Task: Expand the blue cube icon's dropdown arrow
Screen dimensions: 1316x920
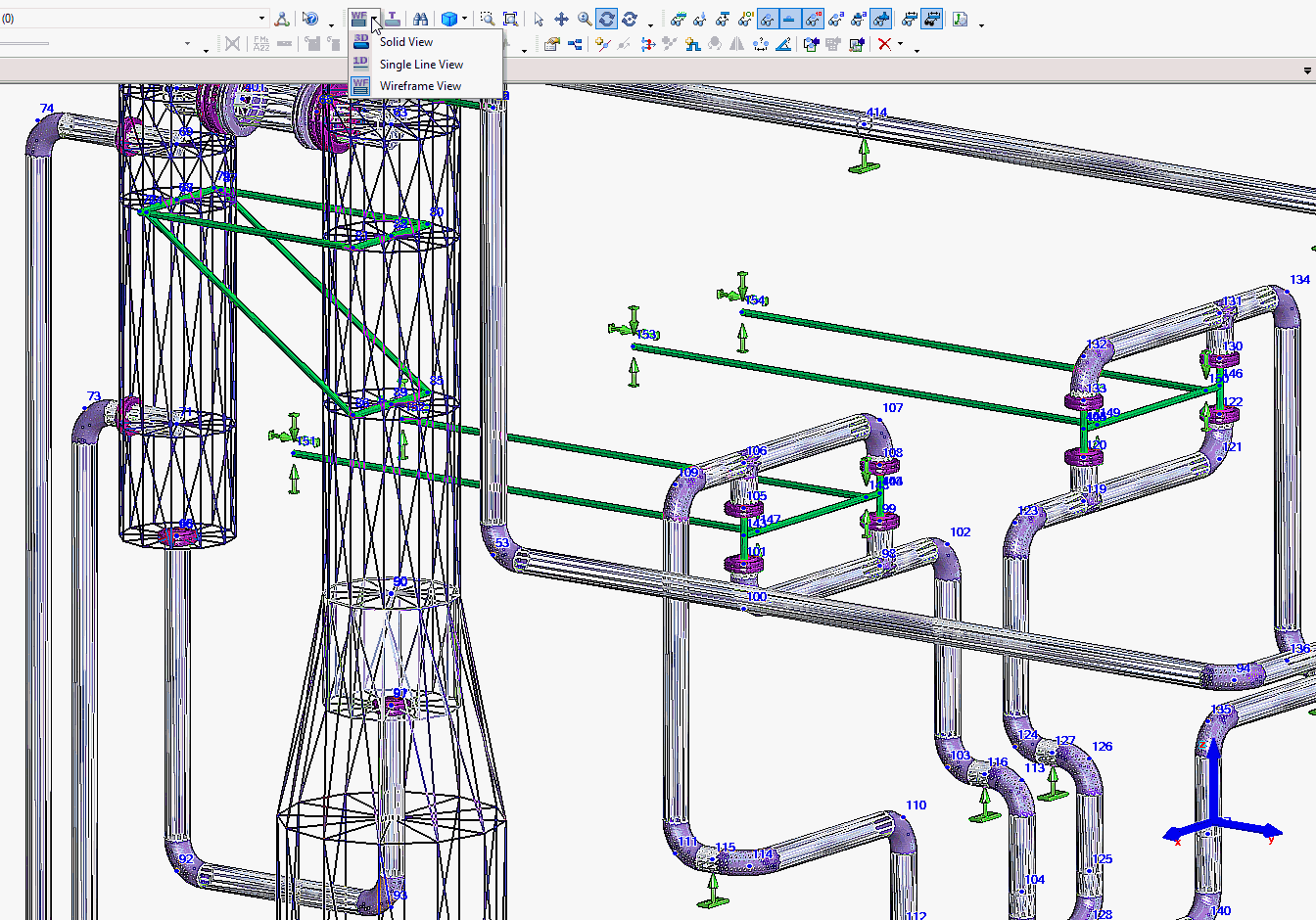Action: tap(464, 18)
